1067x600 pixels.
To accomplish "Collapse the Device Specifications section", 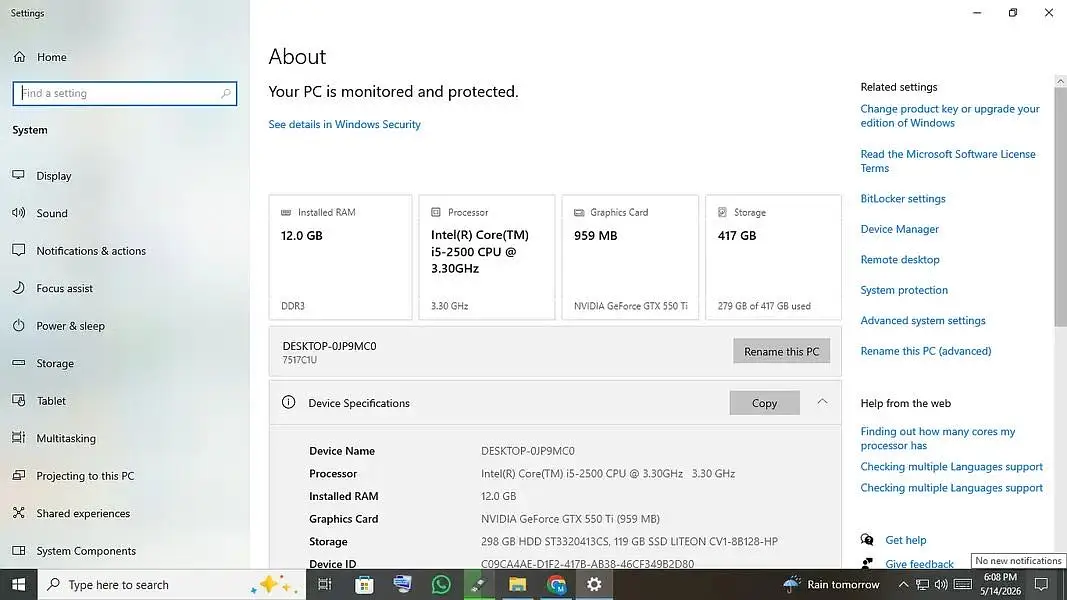I will tap(822, 402).
